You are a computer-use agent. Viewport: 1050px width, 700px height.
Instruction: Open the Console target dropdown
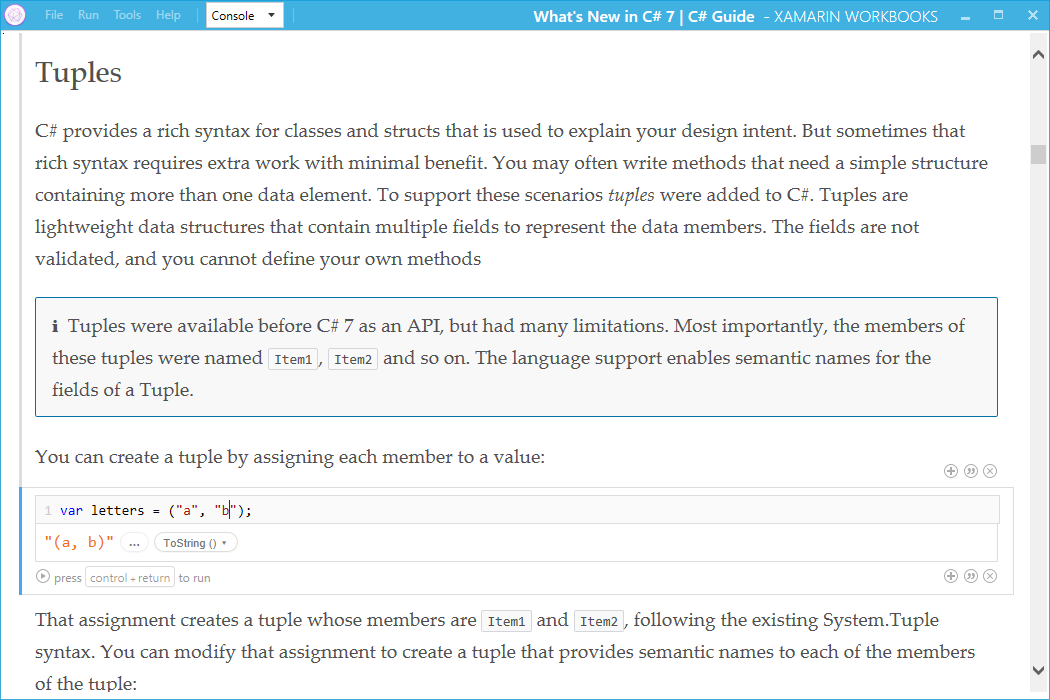tap(244, 16)
